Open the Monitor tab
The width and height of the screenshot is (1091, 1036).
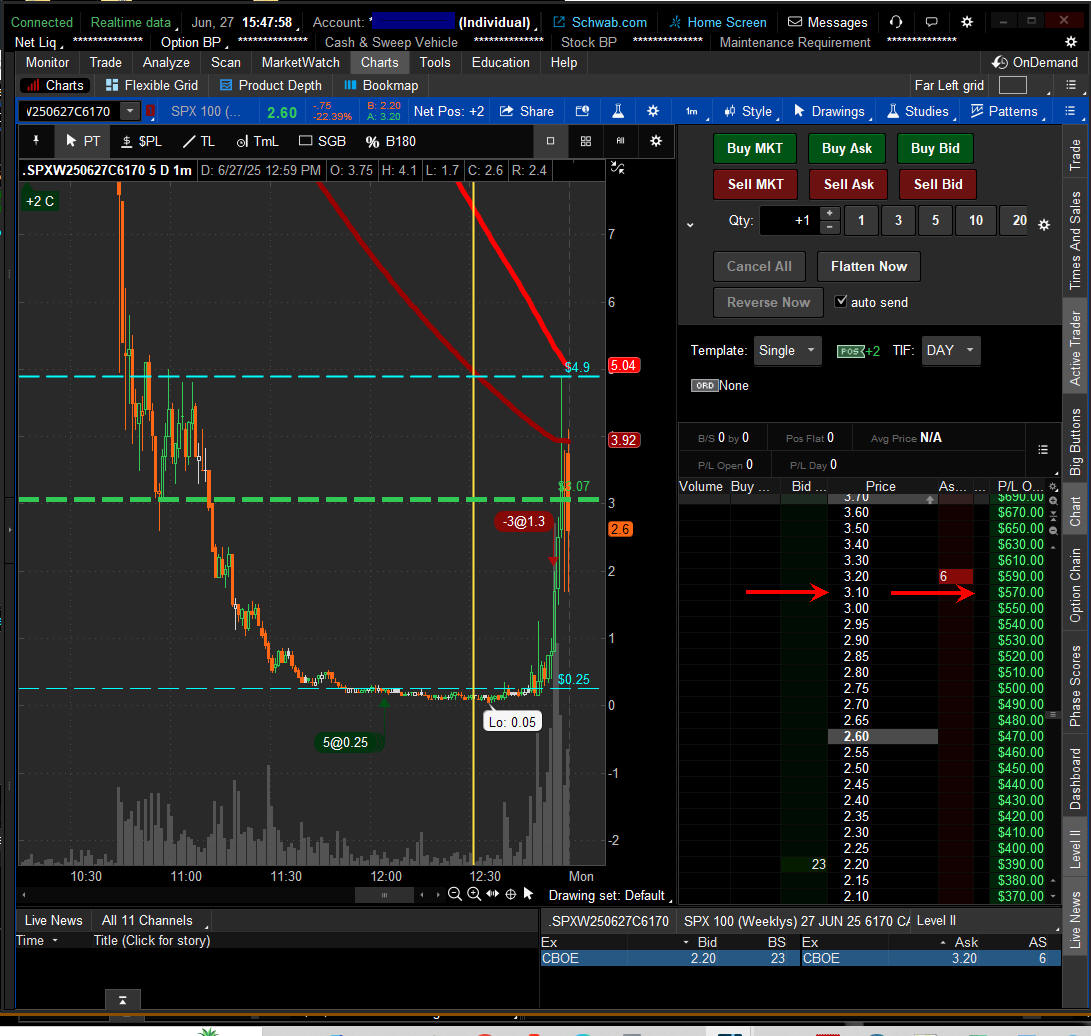47,63
